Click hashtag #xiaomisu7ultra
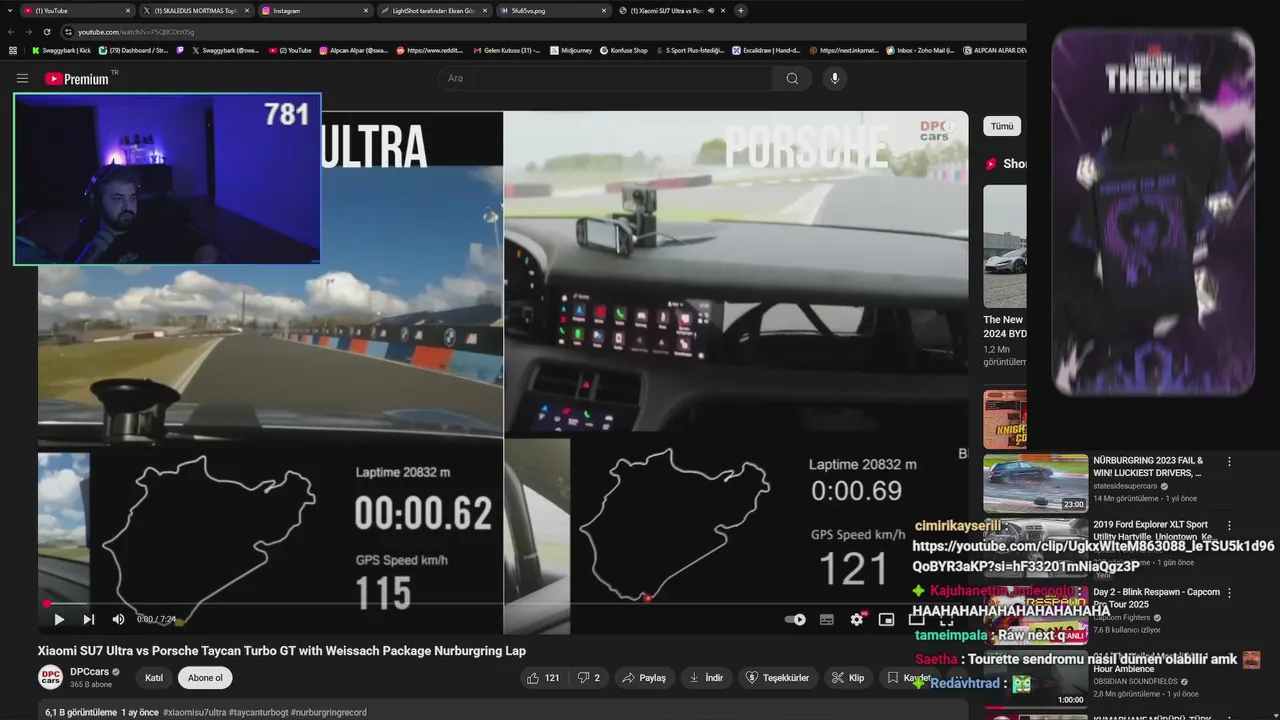Image resolution: width=1280 pixels, height=720 pixels. (194, 712)
